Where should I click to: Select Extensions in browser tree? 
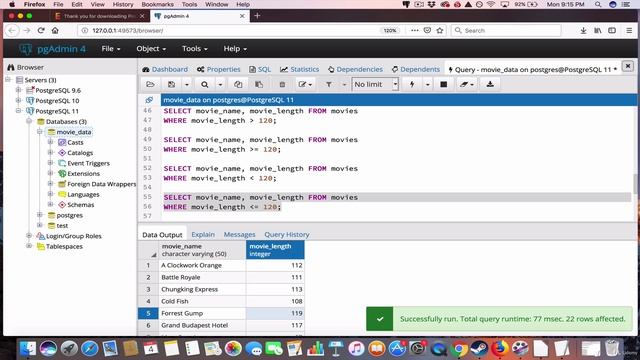point(83,173)
